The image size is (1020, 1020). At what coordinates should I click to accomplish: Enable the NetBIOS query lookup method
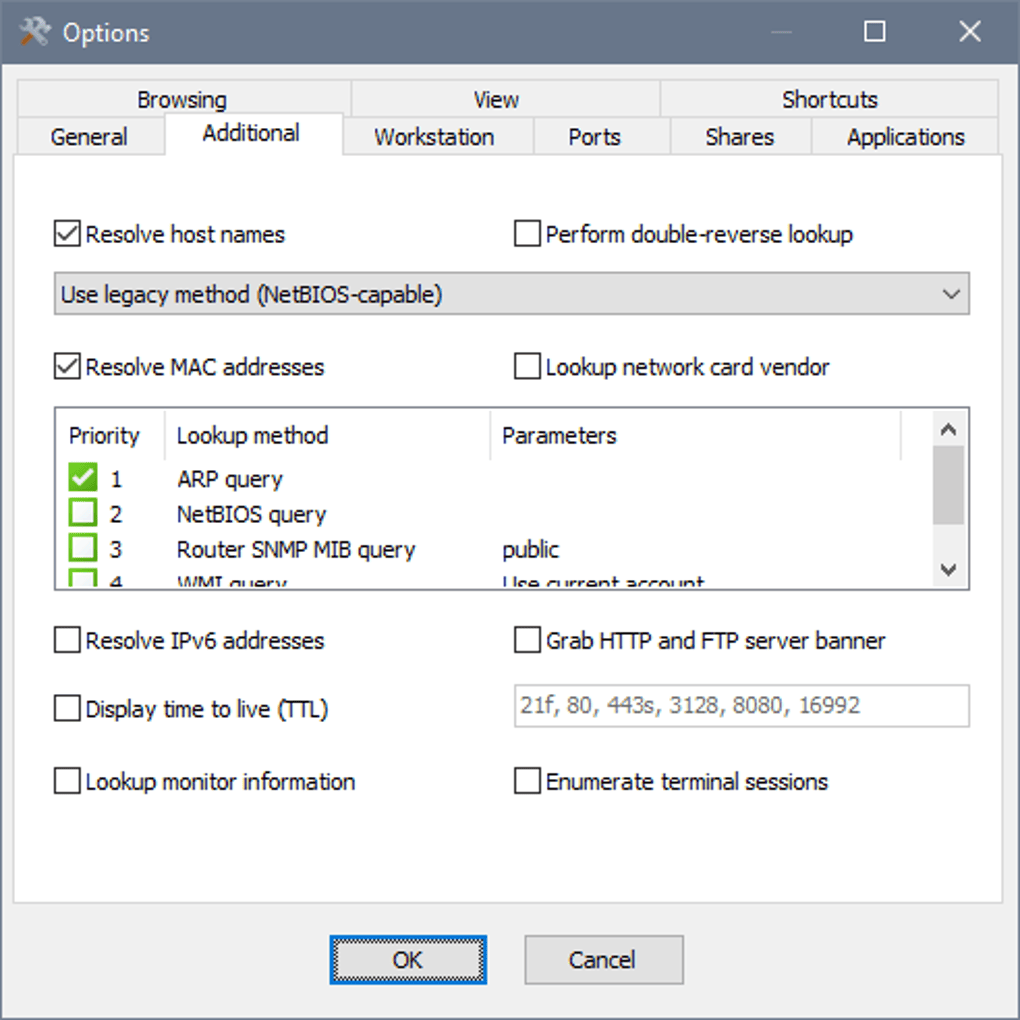point(83,514)
